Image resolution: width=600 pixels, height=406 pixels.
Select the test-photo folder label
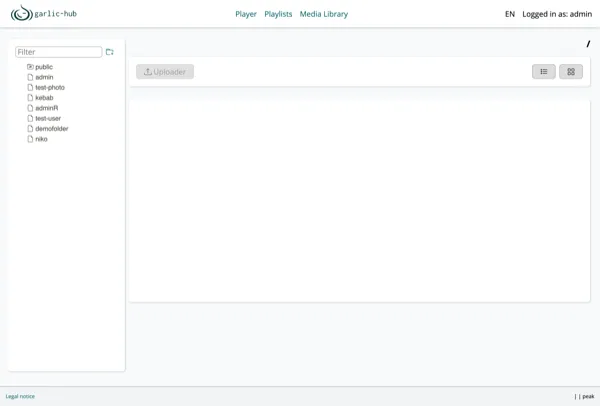tap(50, 88)
